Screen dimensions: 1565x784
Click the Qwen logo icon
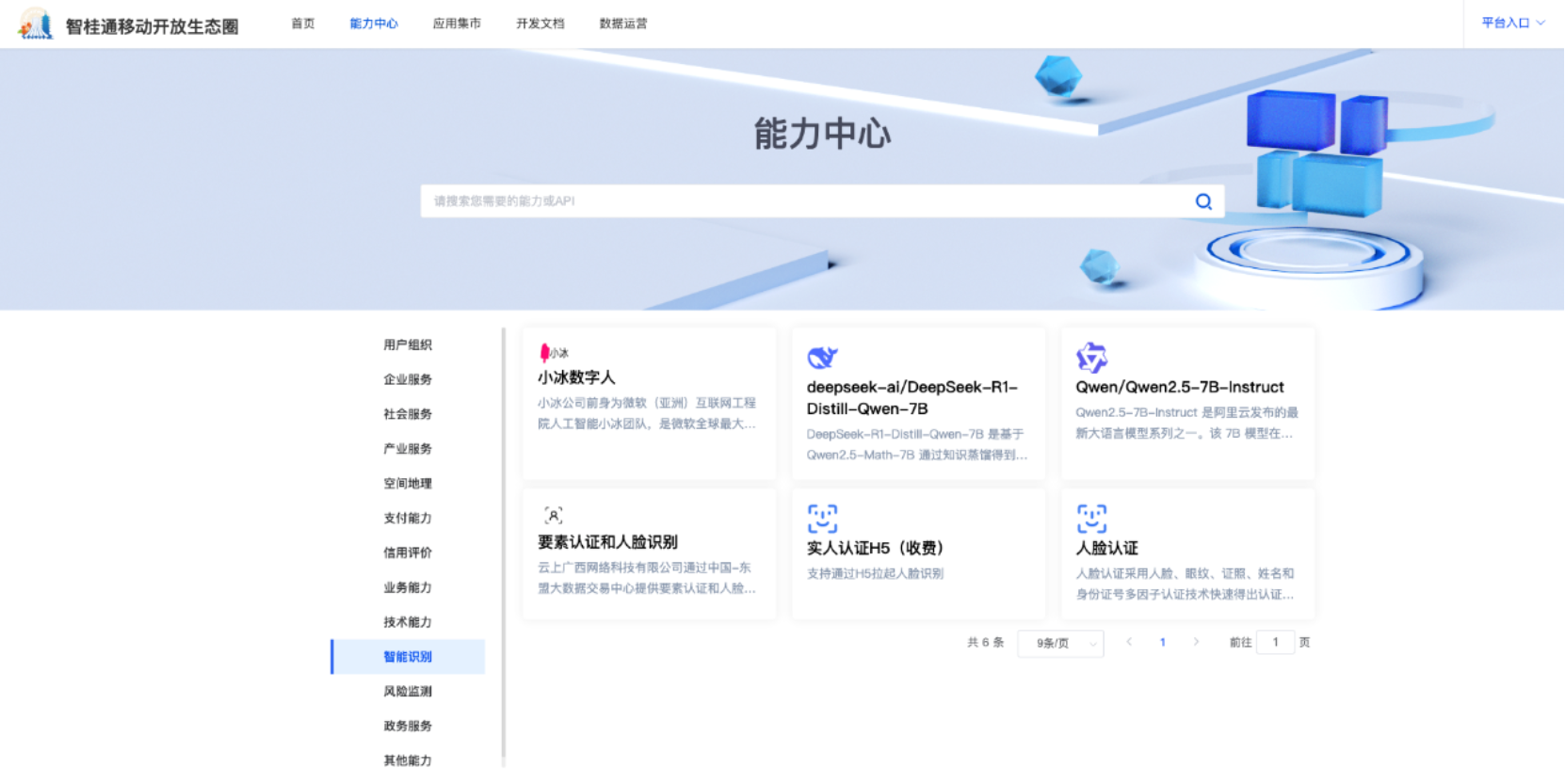tap(1091, 358)
